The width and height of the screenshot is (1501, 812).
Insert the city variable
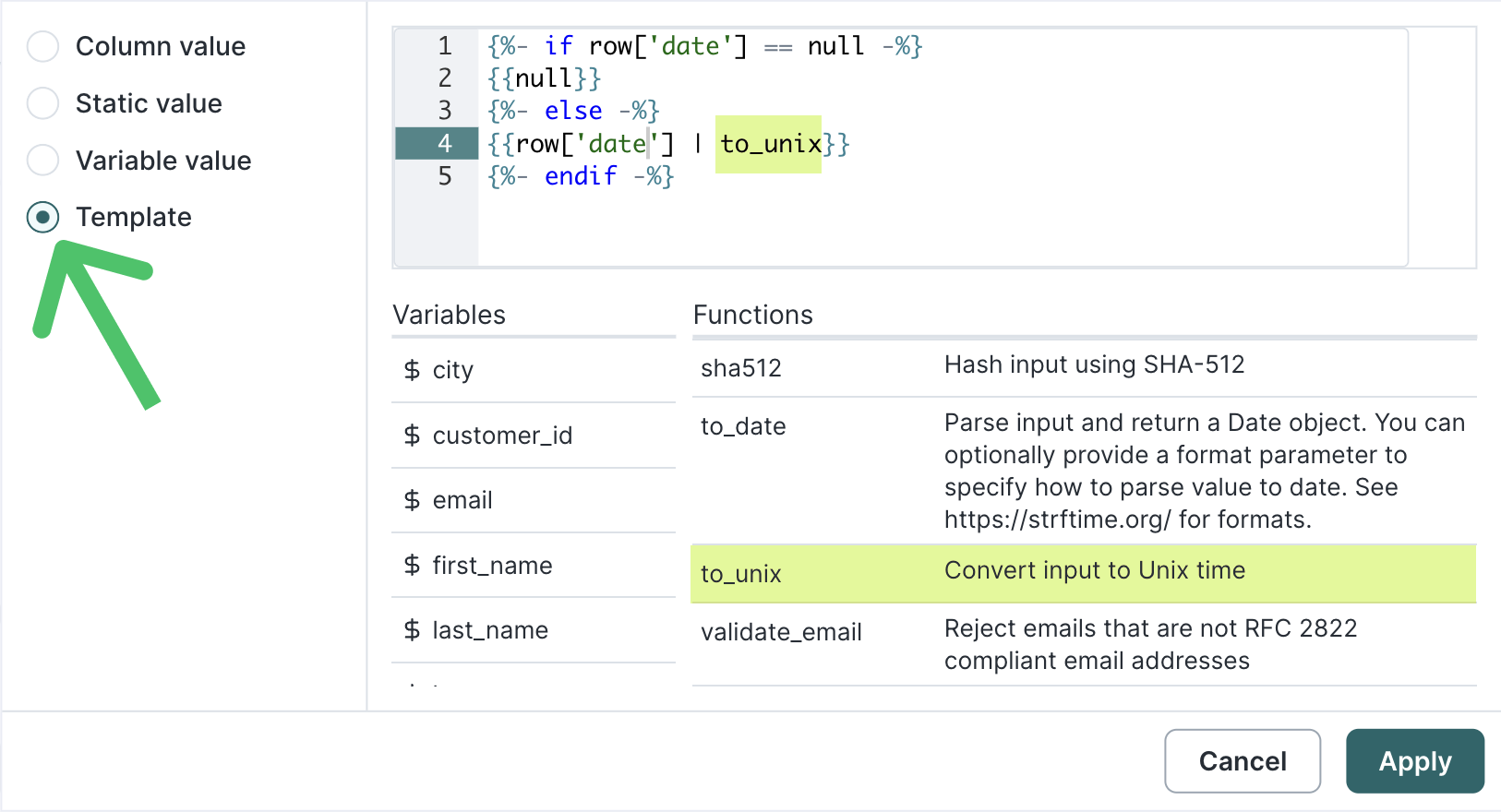[x=534, y=370]
